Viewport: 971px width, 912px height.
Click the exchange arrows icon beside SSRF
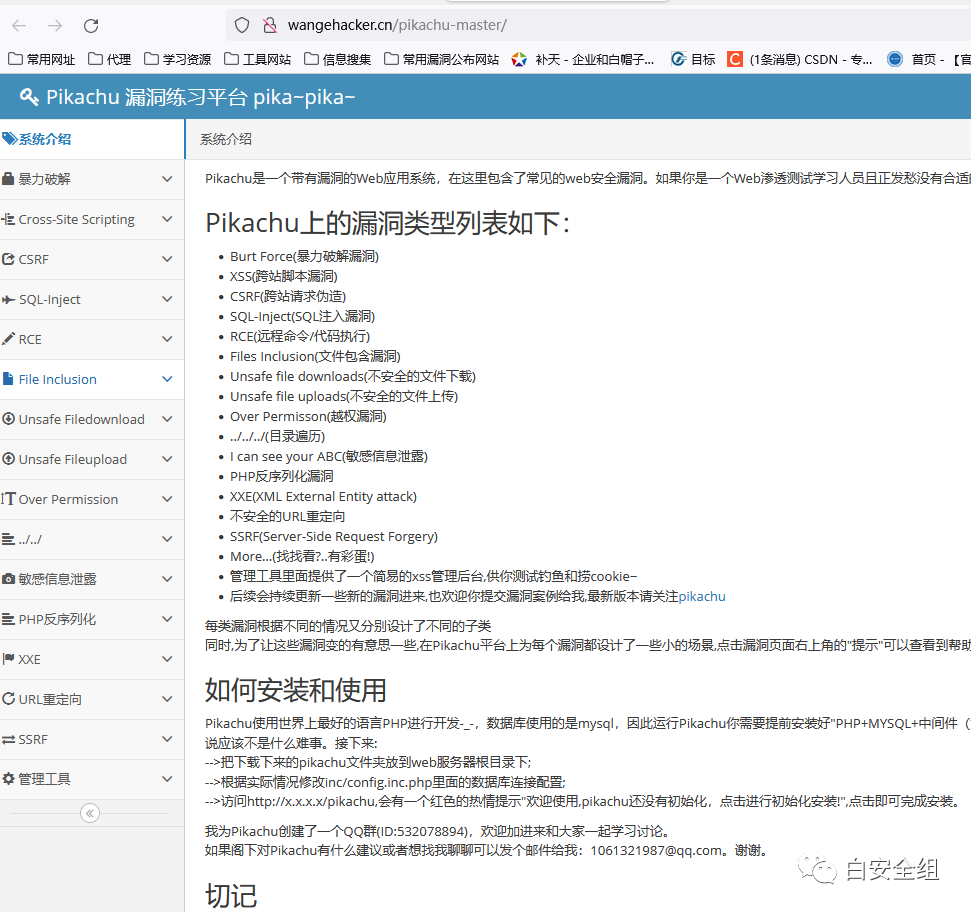pos(8,739)
